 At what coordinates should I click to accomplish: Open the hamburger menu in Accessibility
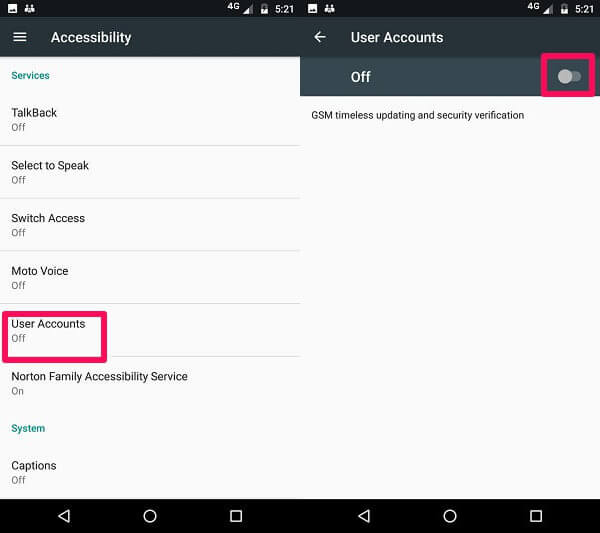pyautogui.click(x=20, y=37)
